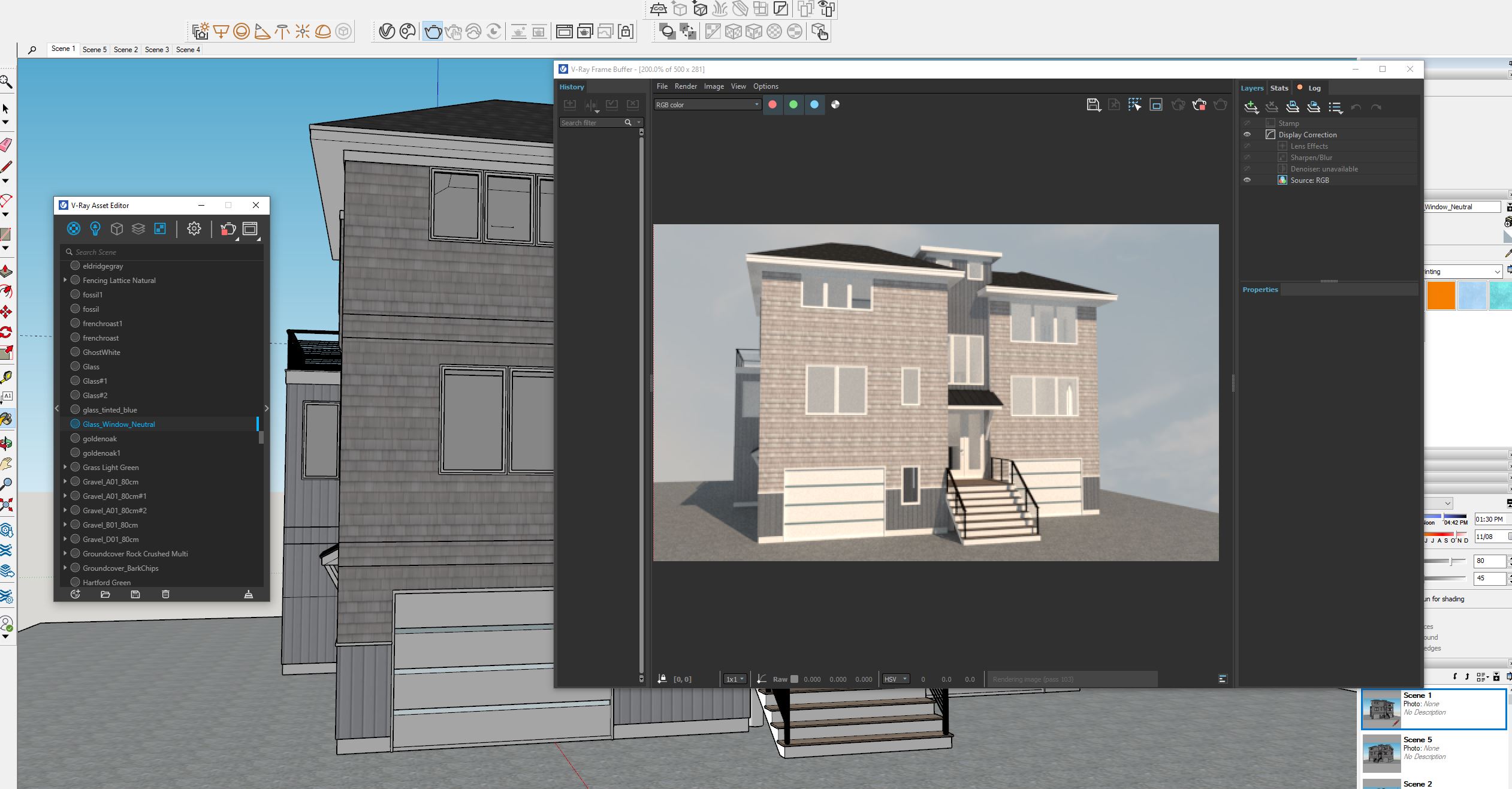Screen dimensions: 1512x789
Task: Open Geometry tab in Asset Editor
Action: [x=117, y=228]
